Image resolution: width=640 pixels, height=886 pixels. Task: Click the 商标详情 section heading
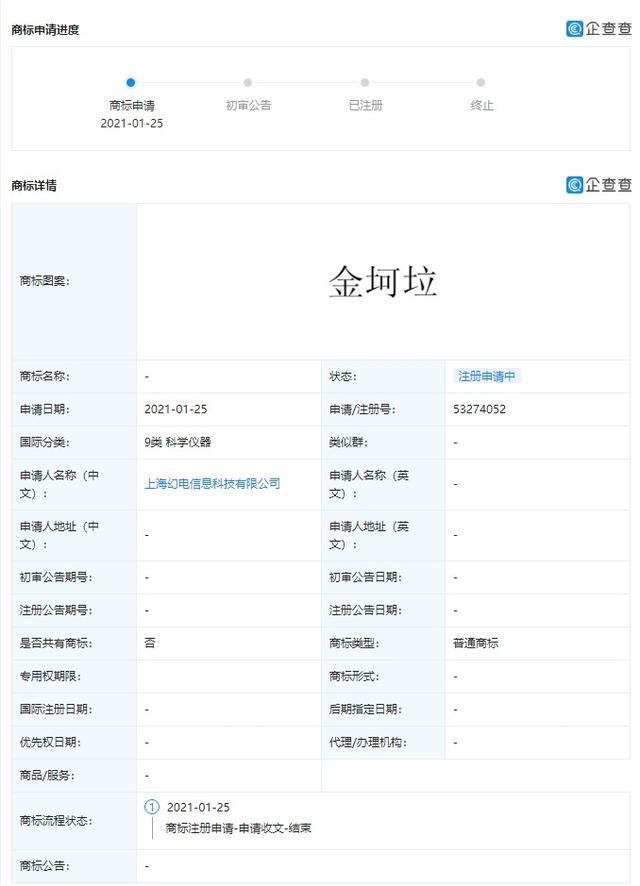tap(34, 185)
